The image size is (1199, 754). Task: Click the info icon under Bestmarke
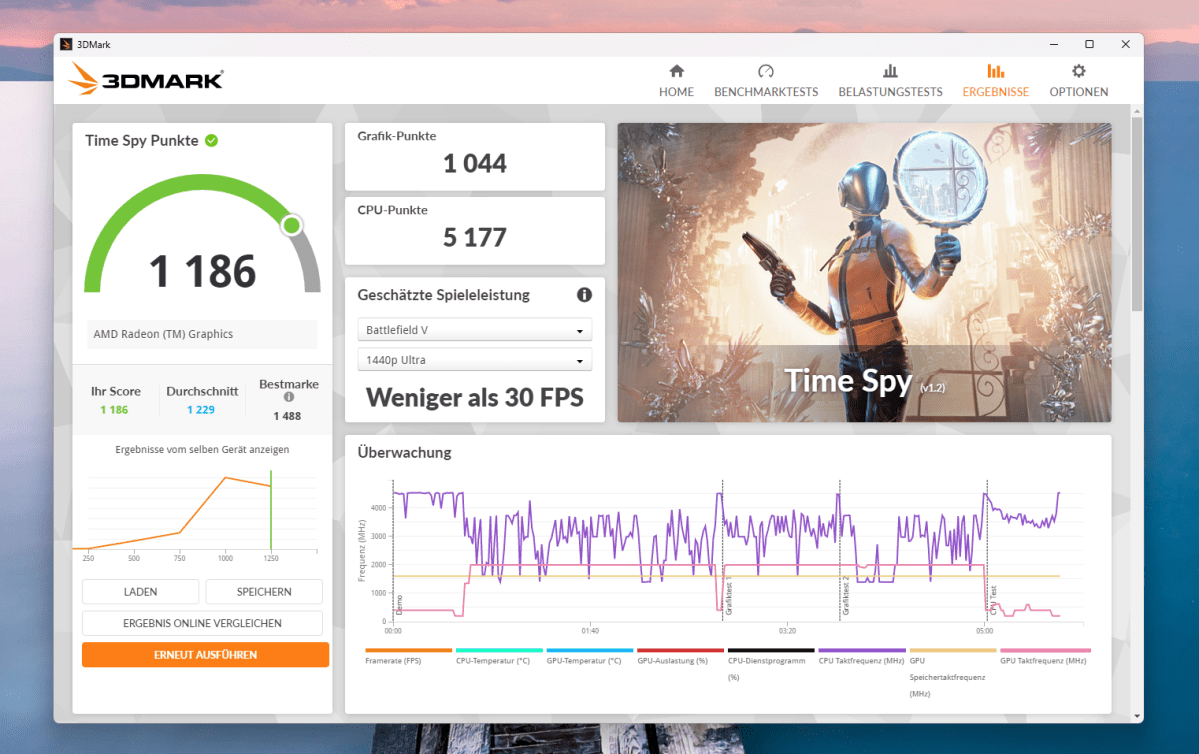point(289,397)
